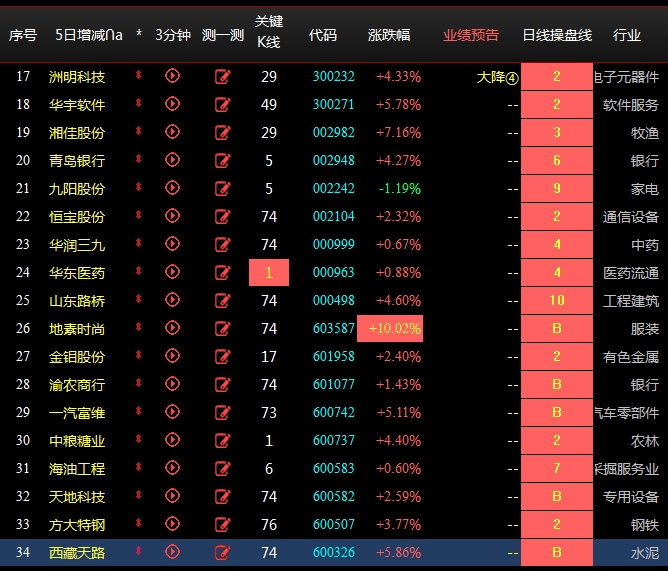
Task: Click the 测一测 edit icon for 九阳股份
Action: pyautogui.click(x=222, y=188)
